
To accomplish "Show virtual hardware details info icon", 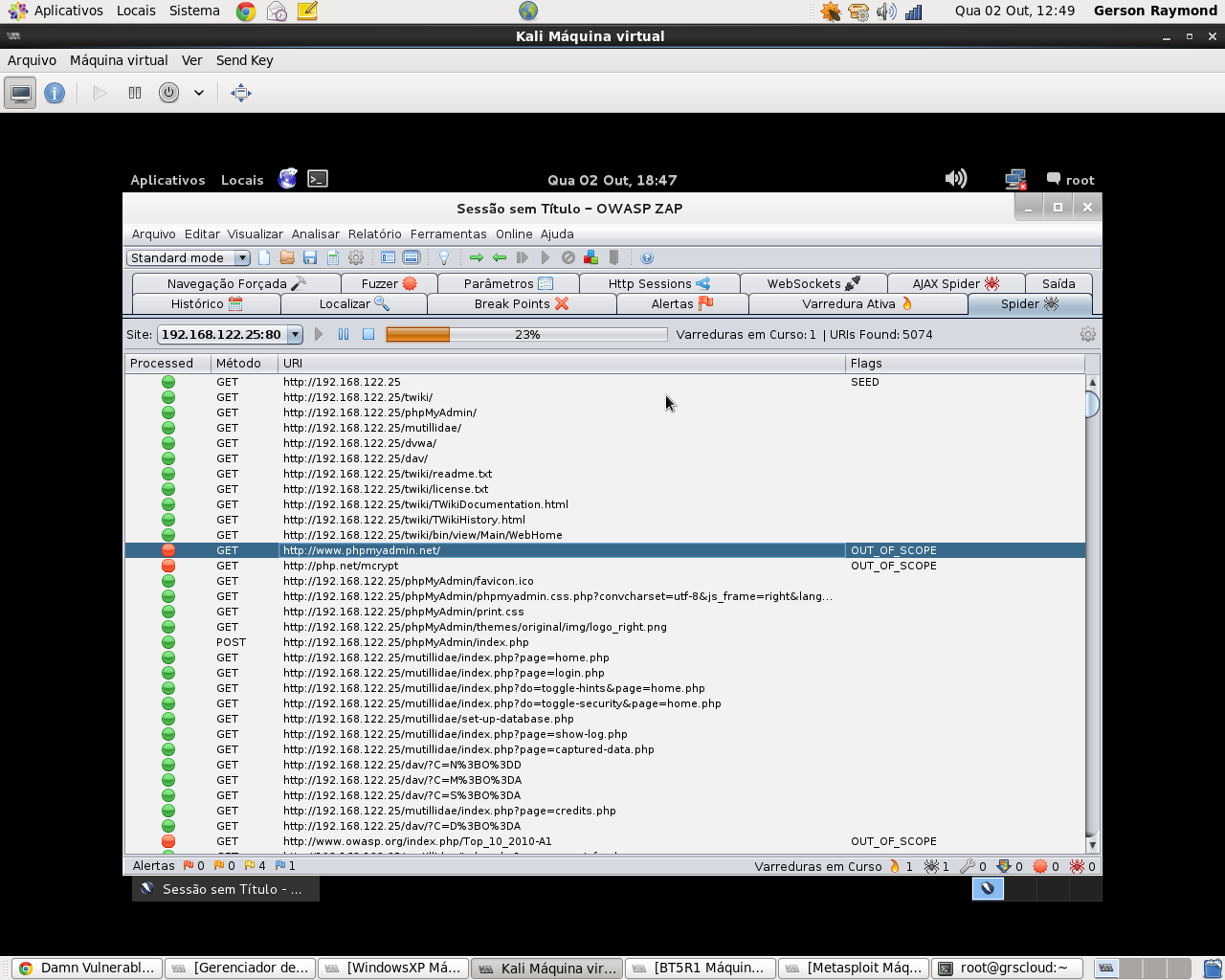I will click(x=55, y=93).
